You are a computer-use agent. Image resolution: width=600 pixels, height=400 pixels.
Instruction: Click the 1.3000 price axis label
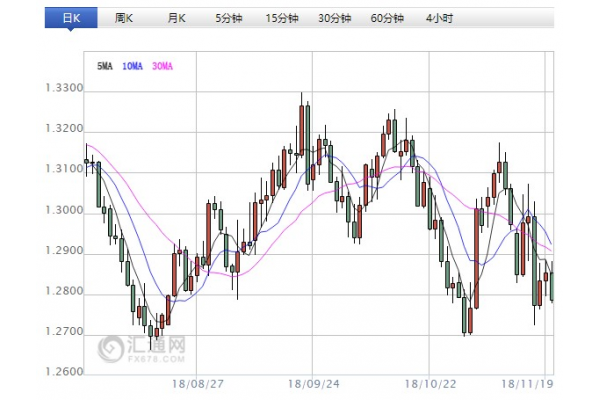click(64, 211)
